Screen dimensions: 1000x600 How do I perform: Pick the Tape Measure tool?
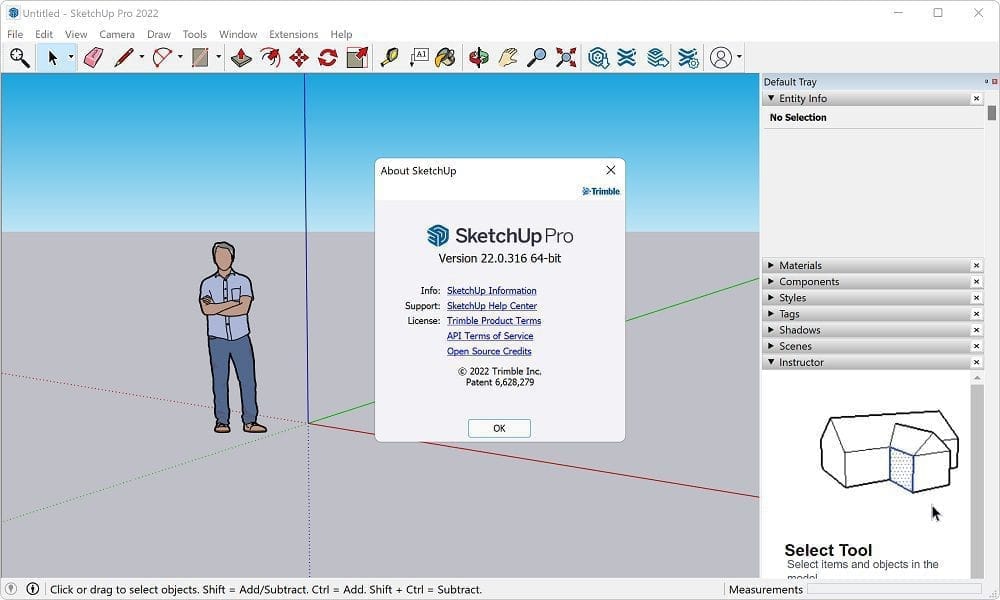pos(389,57)
